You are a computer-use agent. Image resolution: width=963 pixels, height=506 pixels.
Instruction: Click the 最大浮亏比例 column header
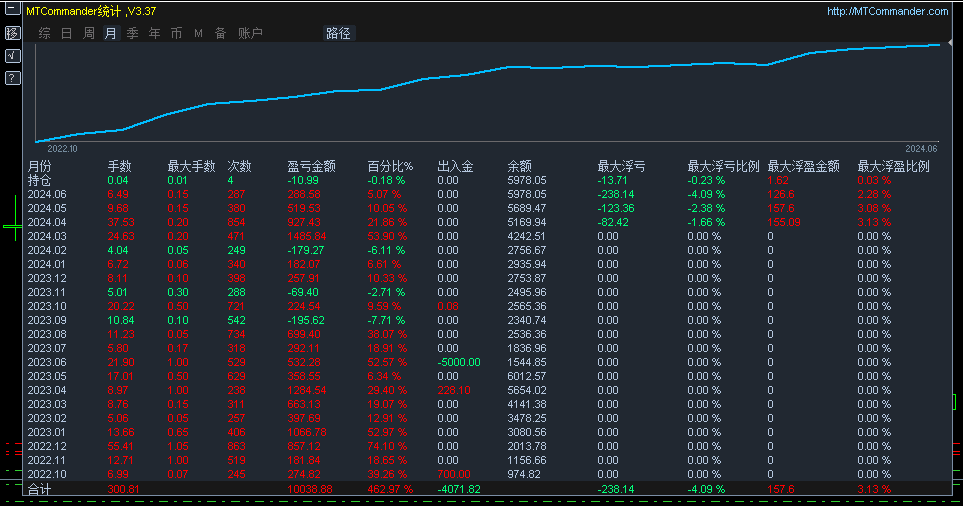[x=723, y=166]
